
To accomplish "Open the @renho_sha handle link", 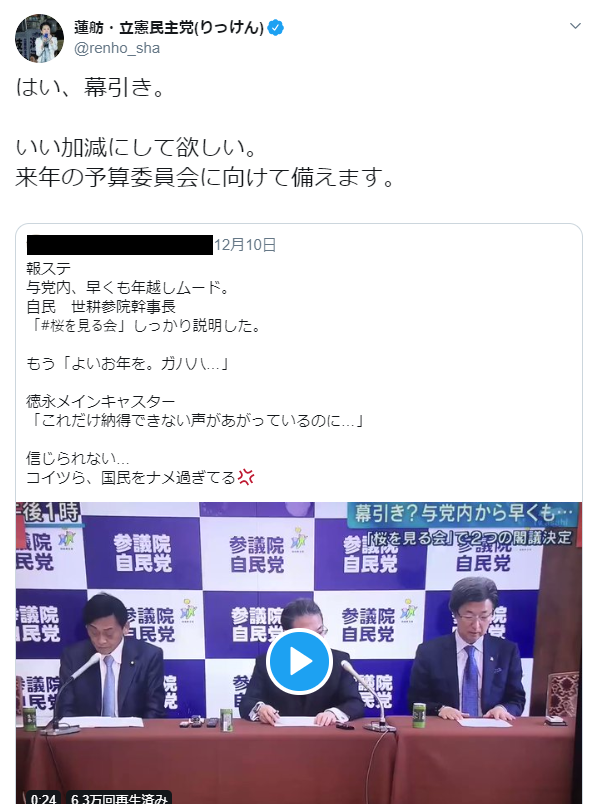I will 117,48.
